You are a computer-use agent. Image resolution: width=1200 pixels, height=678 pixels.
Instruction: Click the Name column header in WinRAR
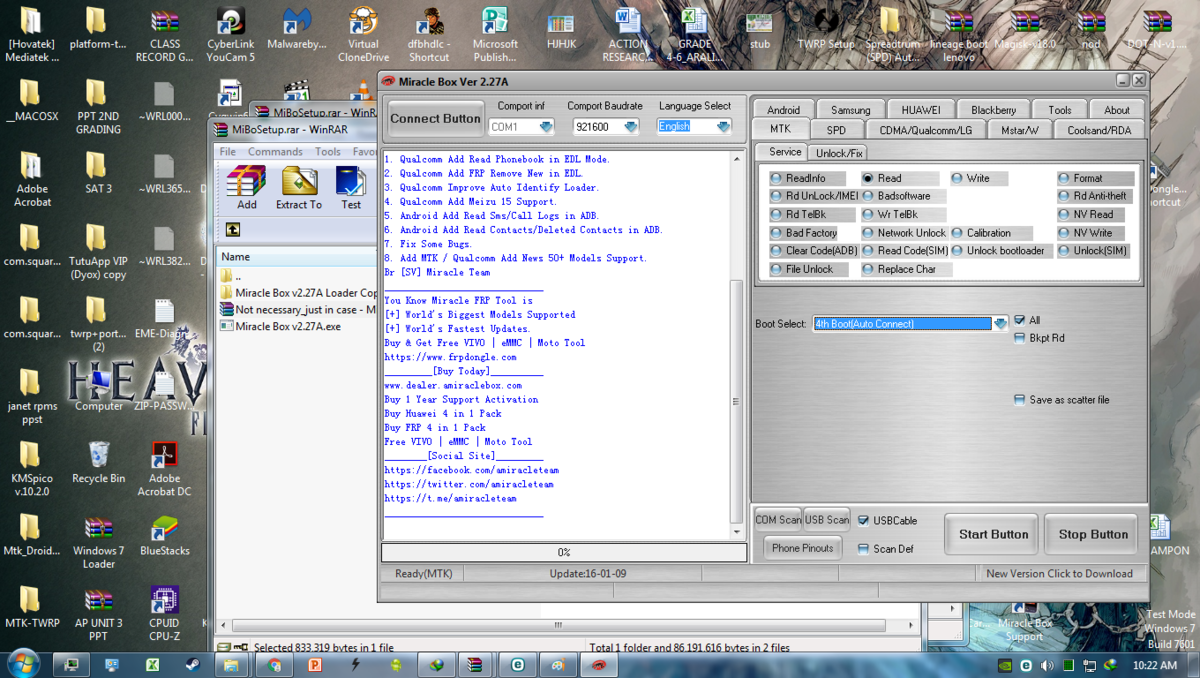(298, 257)
